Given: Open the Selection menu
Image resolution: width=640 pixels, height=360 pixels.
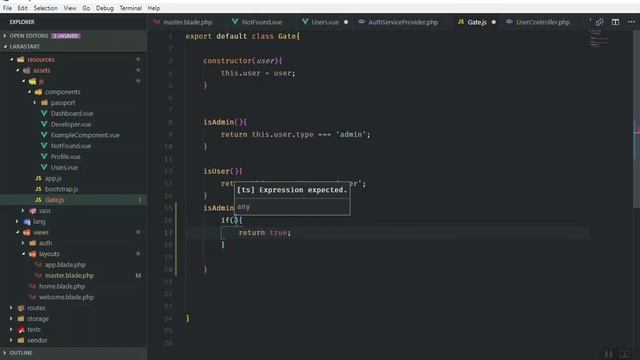Looking at the screenshot, I should (x=45, y=8).
